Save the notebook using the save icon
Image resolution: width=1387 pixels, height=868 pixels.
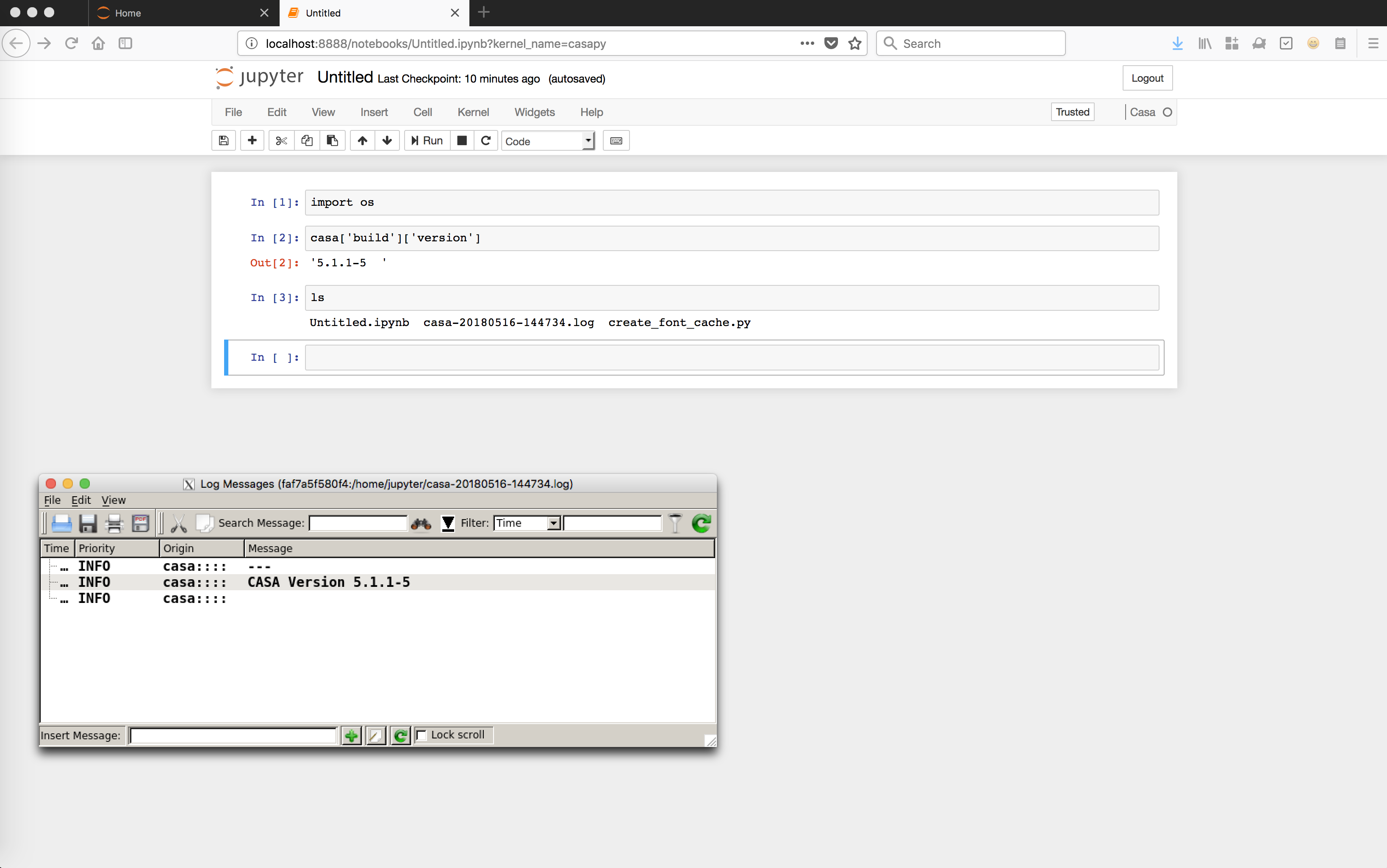[x=223, y=140]
